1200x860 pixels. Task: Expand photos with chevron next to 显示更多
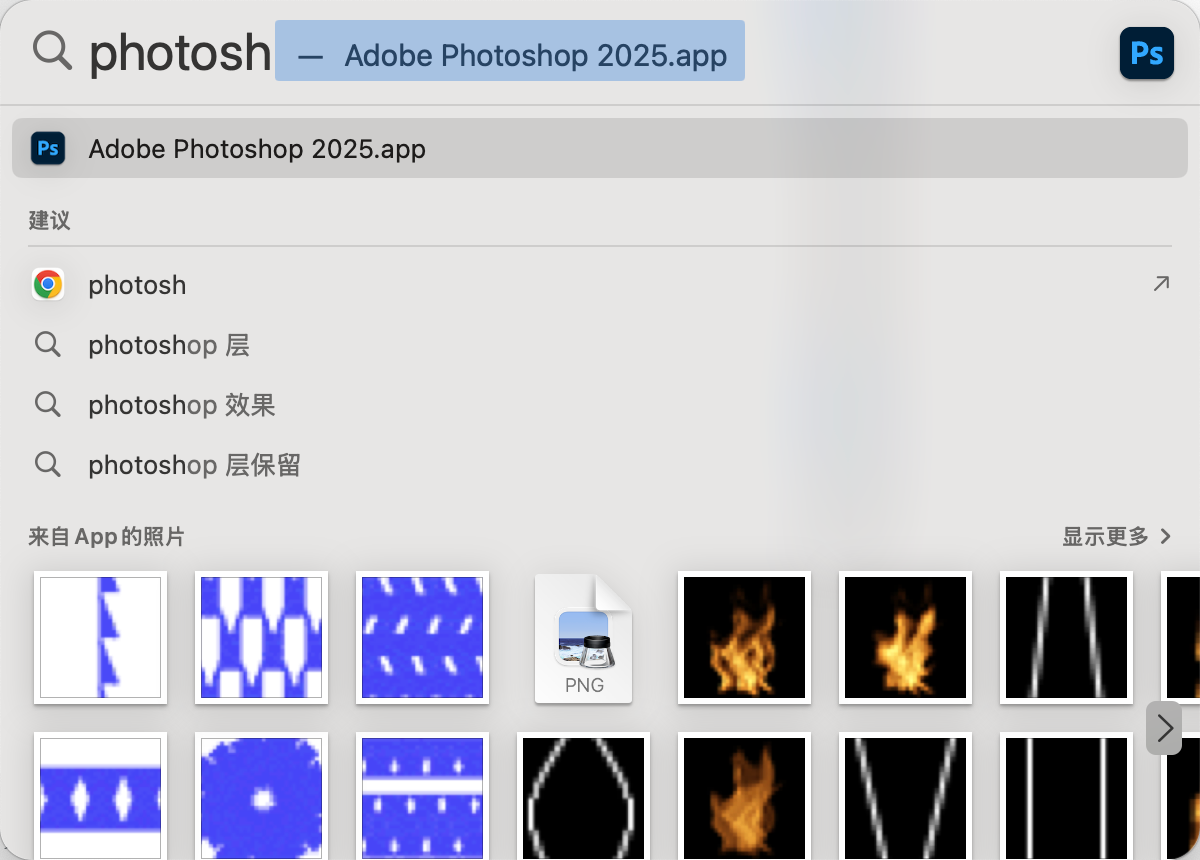click(x=1165, y=537)
